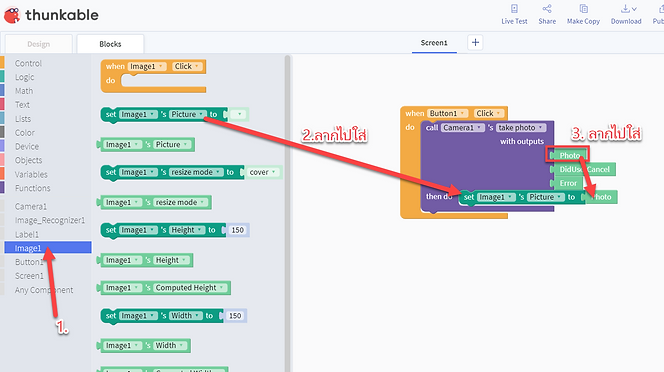Click the 150 value in Width block
The image size is (664, 372).
tap(235, 316)
